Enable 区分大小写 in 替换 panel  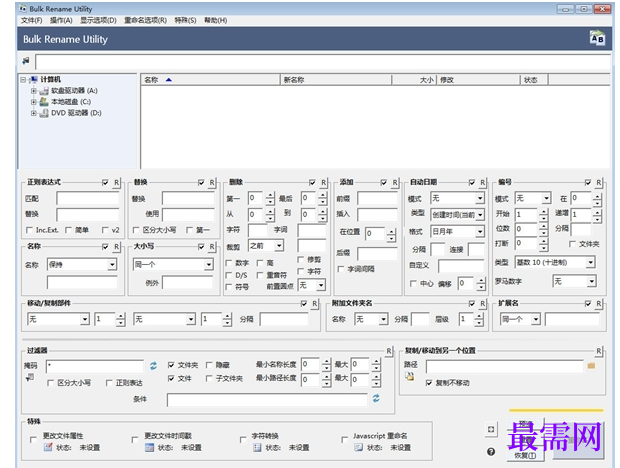pos(136,230)
